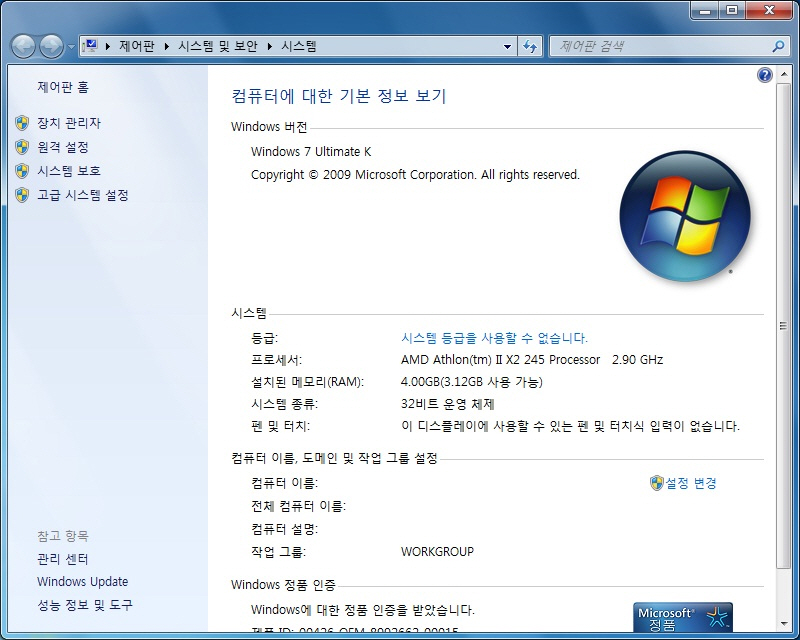Click the Forward navigation arrow button

click(52, 46)
